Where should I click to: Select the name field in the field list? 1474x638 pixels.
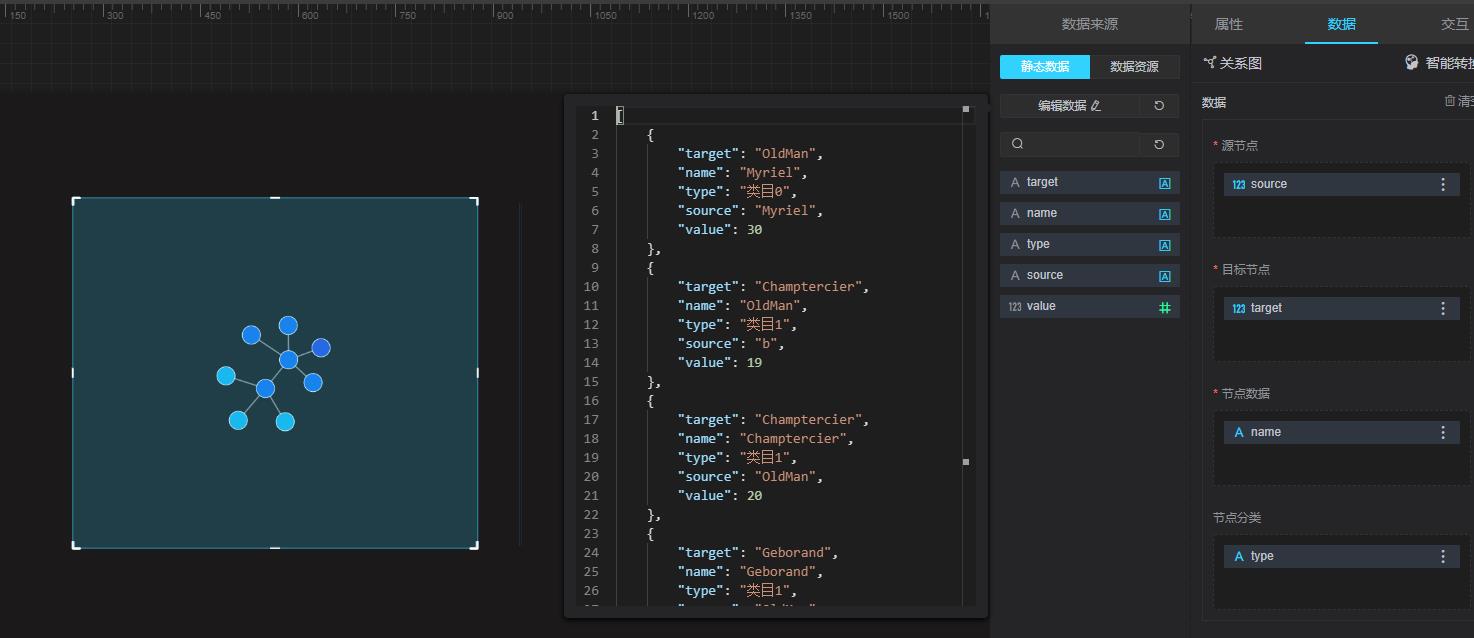(x=1090, y=214)
